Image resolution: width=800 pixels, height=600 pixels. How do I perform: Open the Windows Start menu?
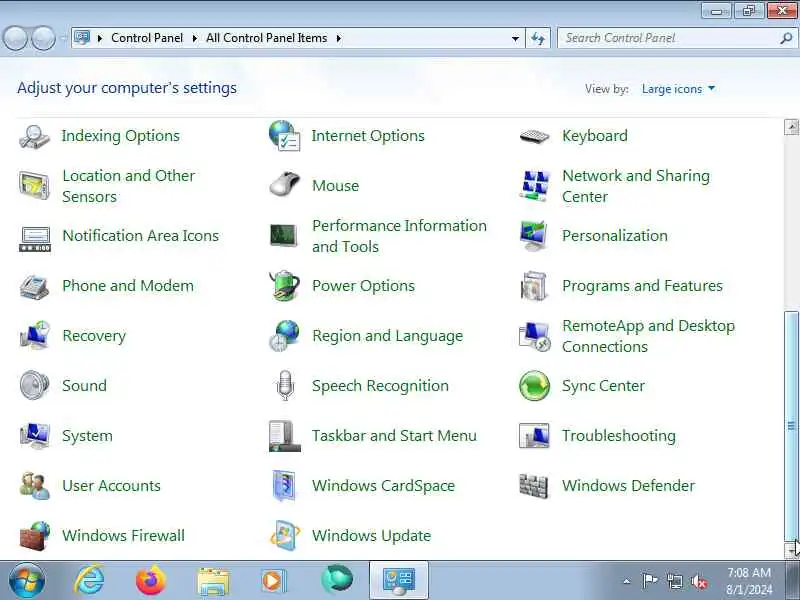(27, 581)
